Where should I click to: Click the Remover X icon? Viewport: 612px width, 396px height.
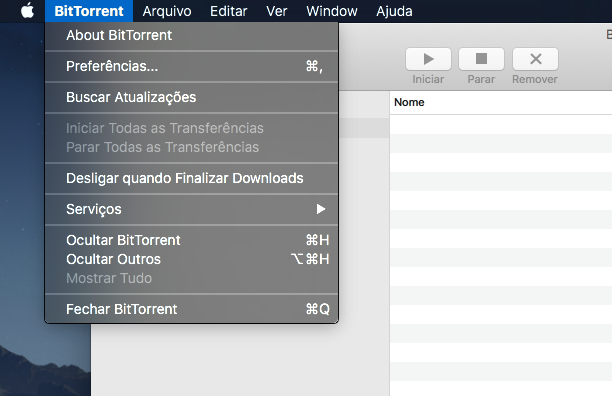pos(536,59)
